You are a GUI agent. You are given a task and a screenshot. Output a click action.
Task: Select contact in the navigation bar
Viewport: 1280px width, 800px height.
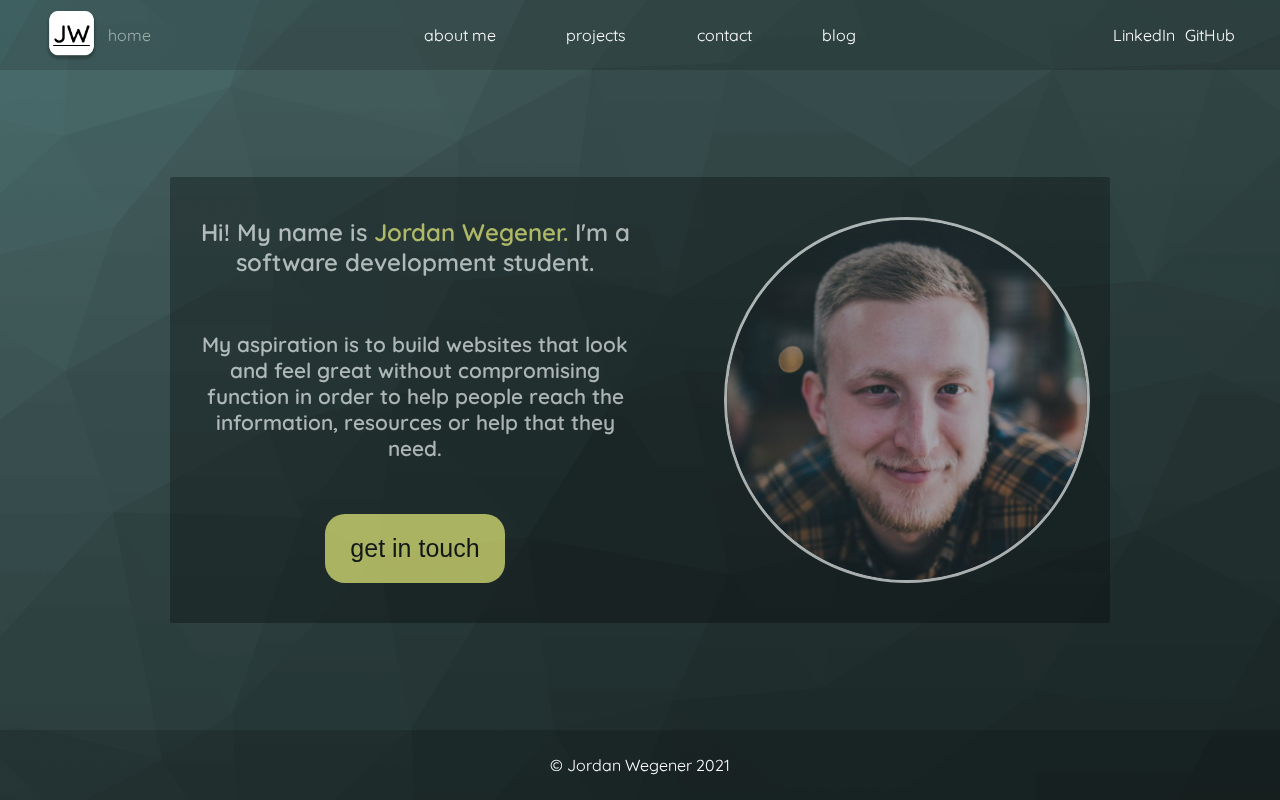724,36
